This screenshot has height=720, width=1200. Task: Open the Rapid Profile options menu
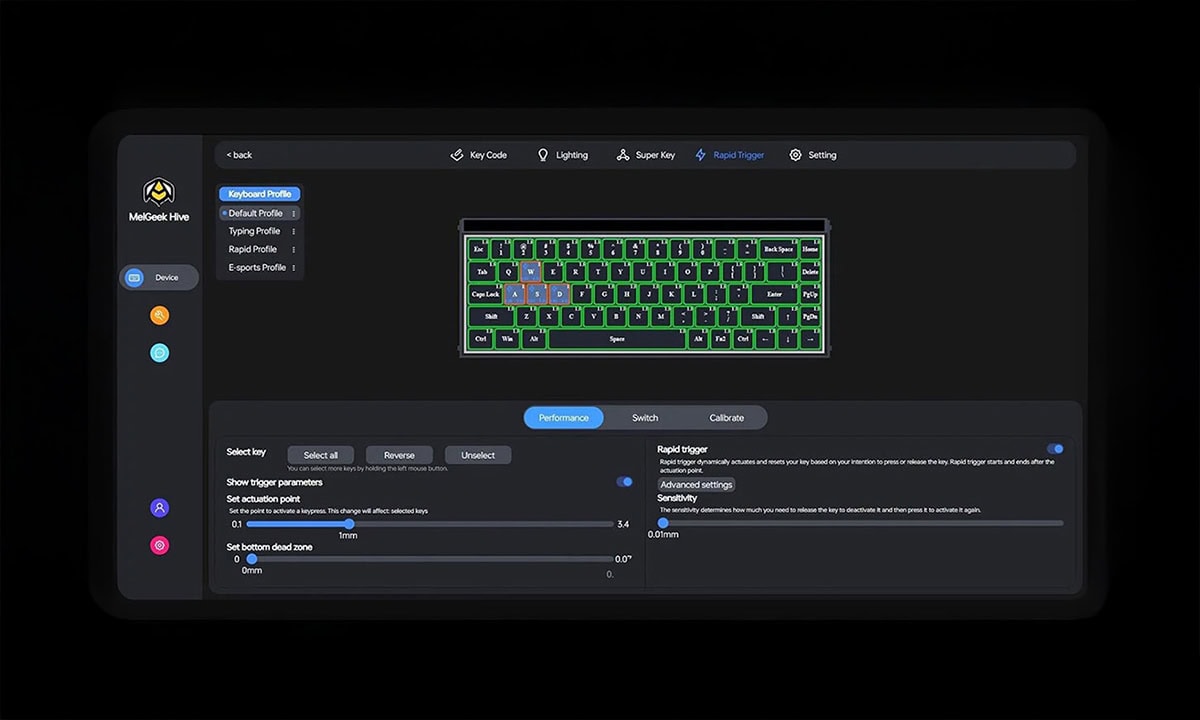pos(295,249)
